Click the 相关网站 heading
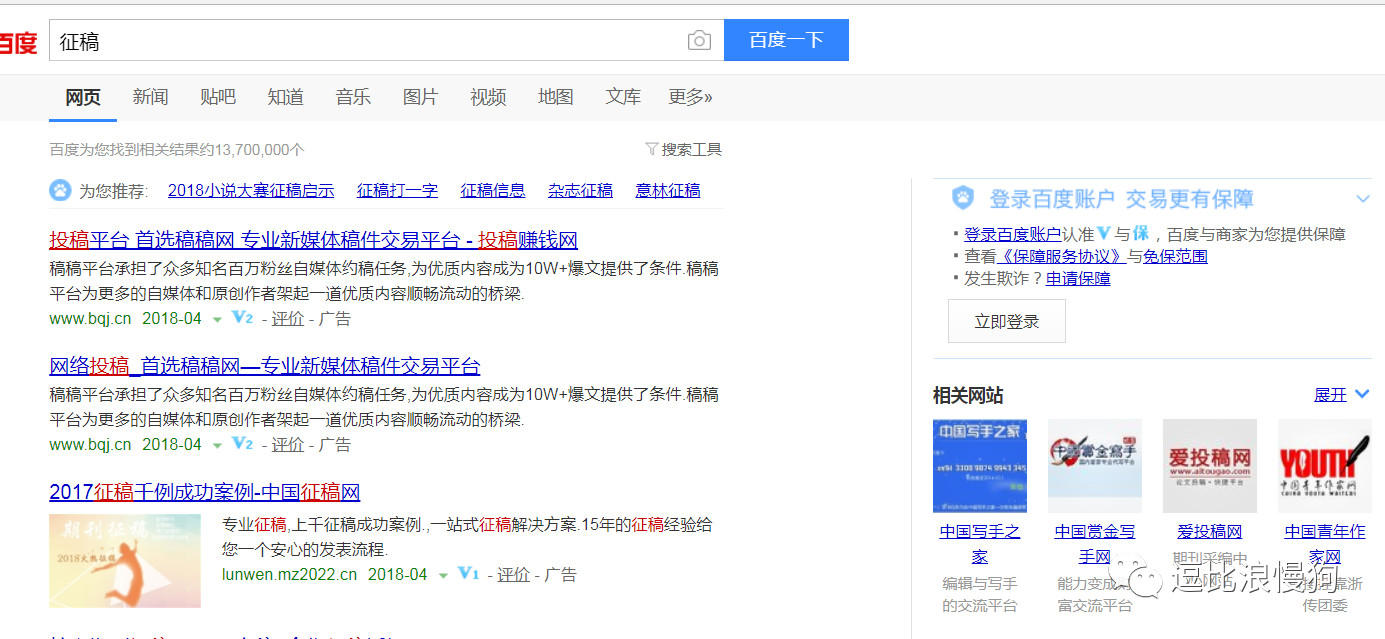This screenshot has width=1385, height=639. point(968,395)
